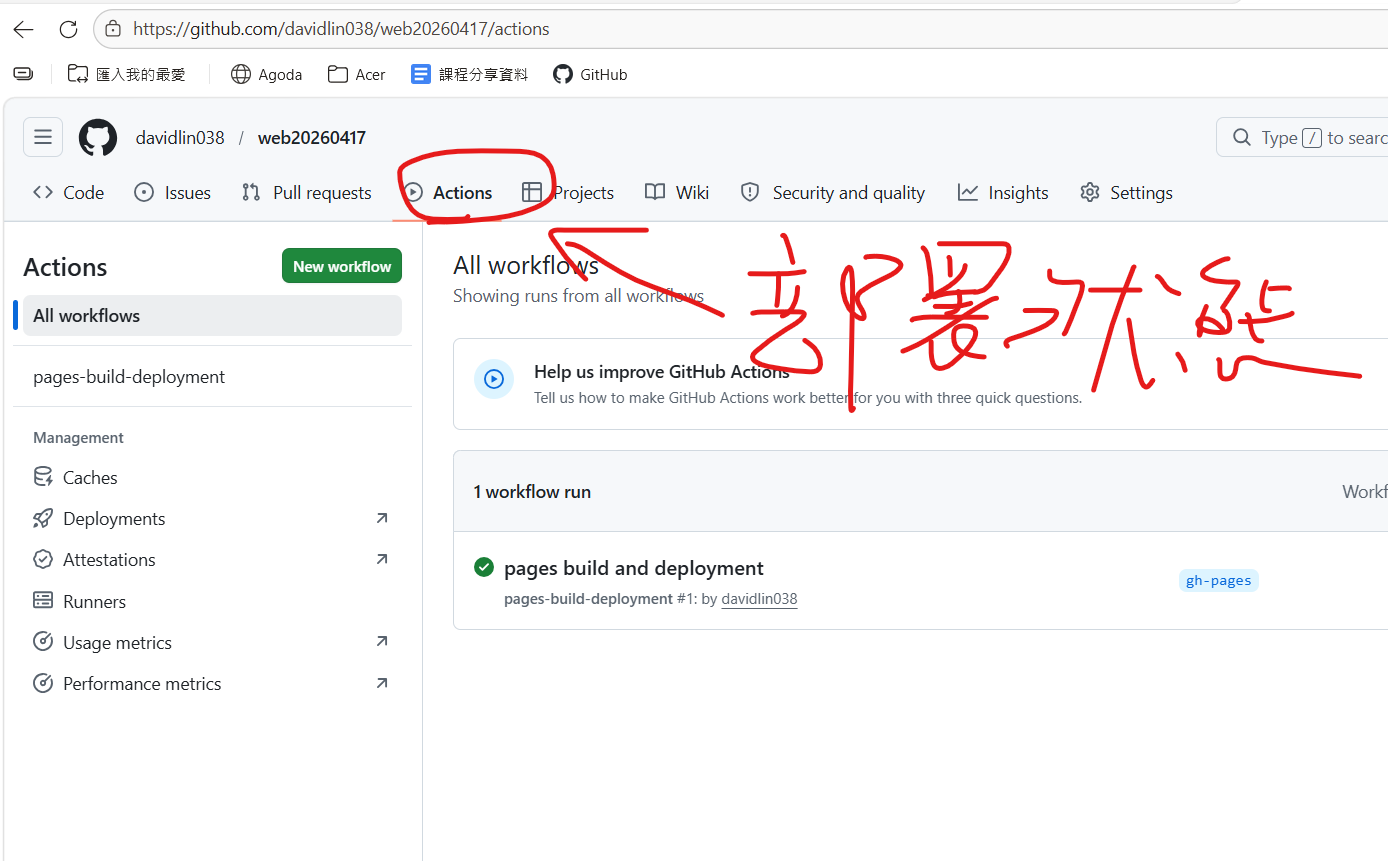Switch to the Code tab
Image resolution: width=1388 pixels, height=861 pixels.
[69, 193]
